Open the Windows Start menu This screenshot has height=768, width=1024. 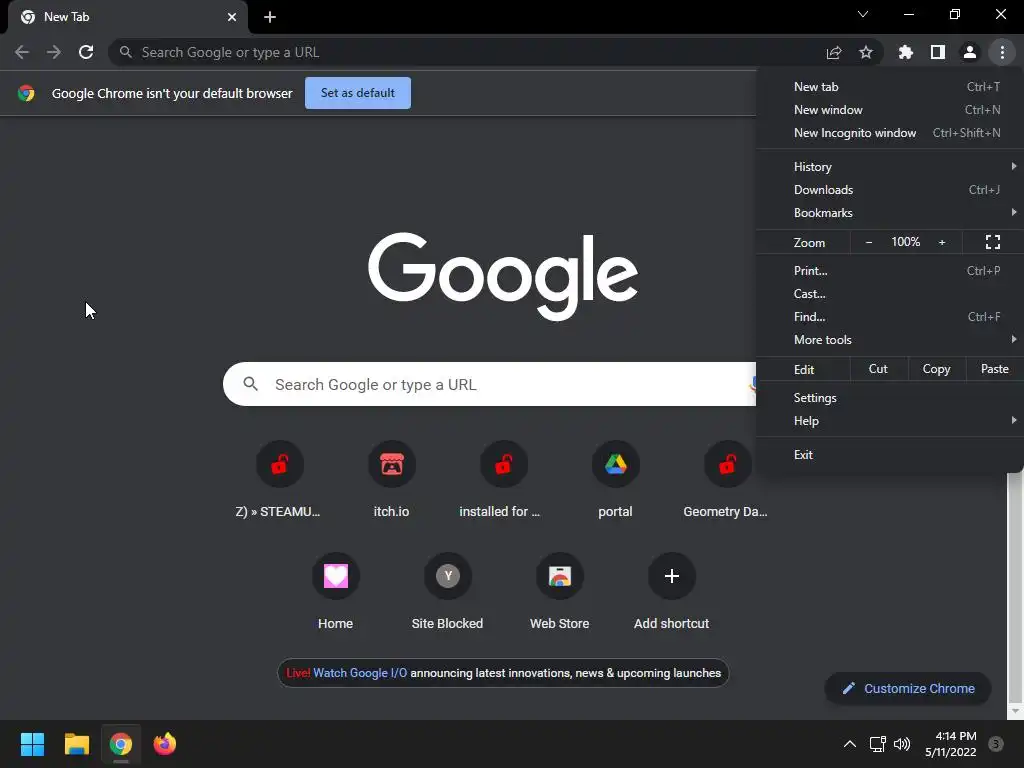[x=32, y=744]
